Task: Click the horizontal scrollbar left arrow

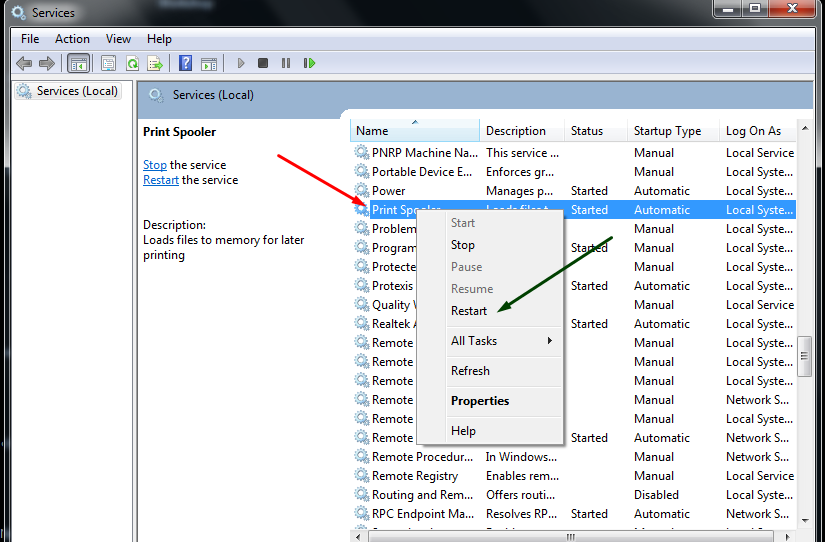Action: pos(358,537)
